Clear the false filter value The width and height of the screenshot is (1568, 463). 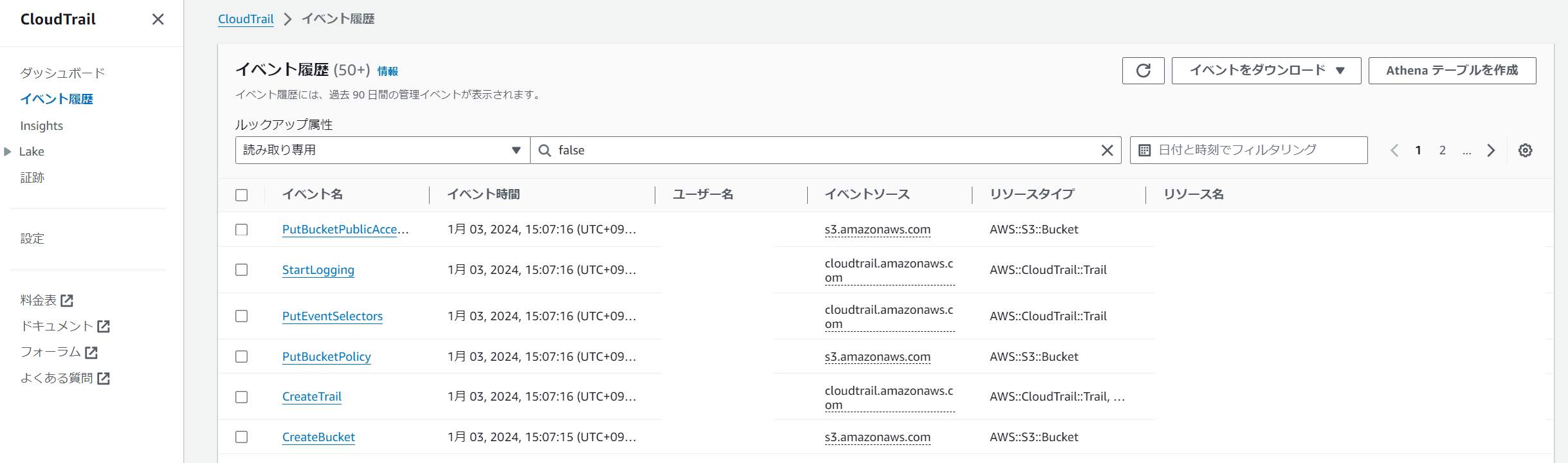(1107, 150)
